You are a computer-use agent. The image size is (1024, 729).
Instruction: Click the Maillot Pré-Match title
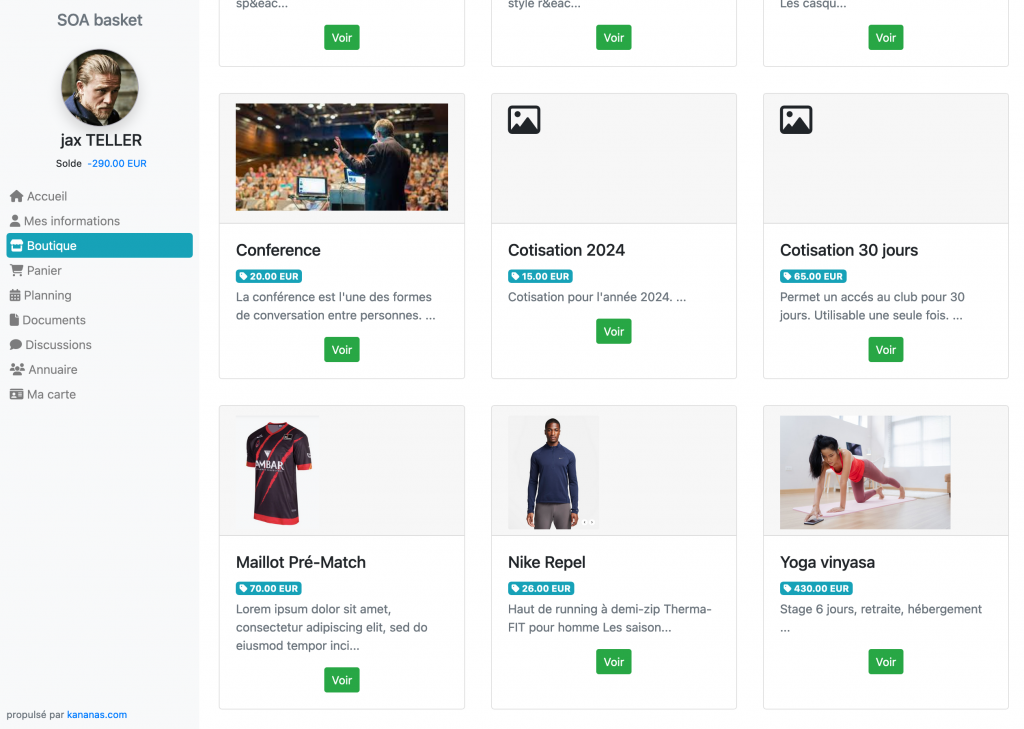tap(300, 562)
